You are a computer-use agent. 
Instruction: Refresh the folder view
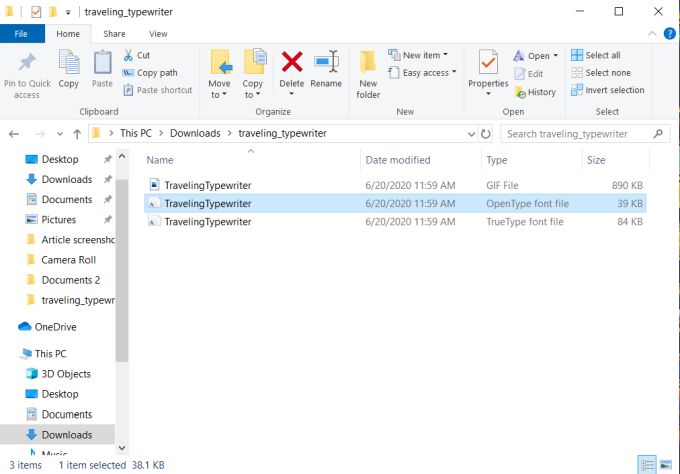tap(486, 134)
